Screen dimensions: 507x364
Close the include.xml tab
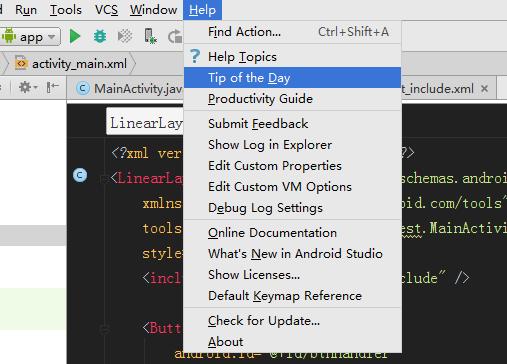pyautogui.click(x=484, y=89)
